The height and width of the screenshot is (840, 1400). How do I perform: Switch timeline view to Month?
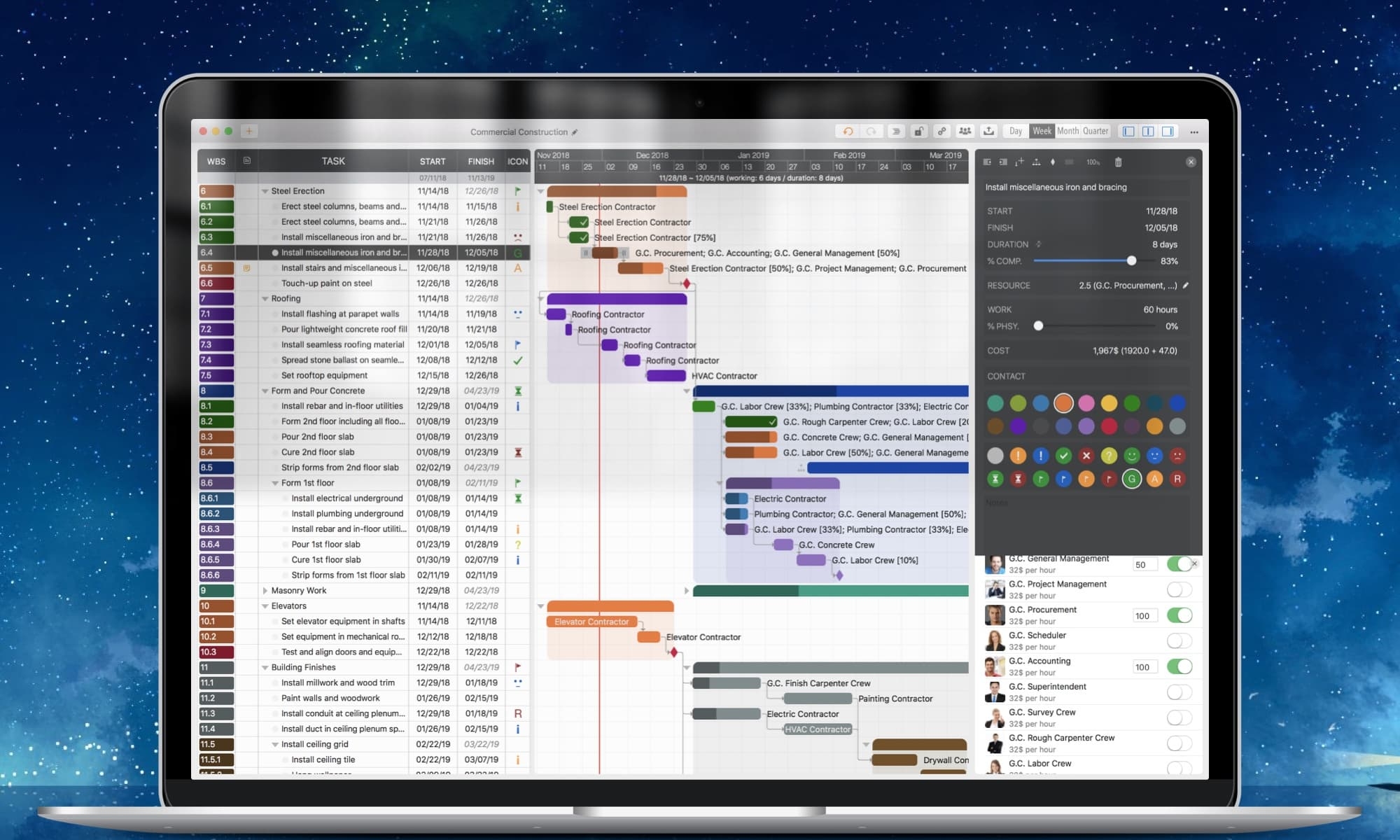coord(1069,131)
